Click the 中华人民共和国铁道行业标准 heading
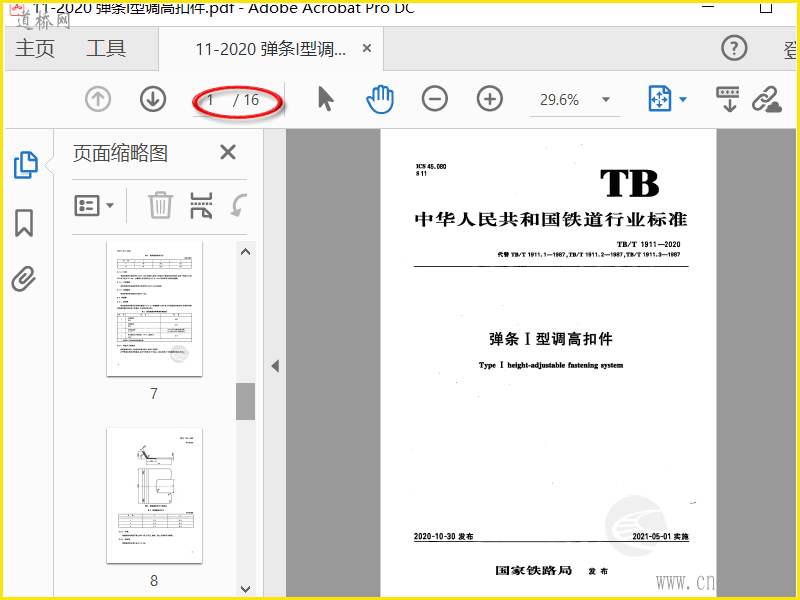The width and height of the screenshot is (800, 600). point(551,219)
